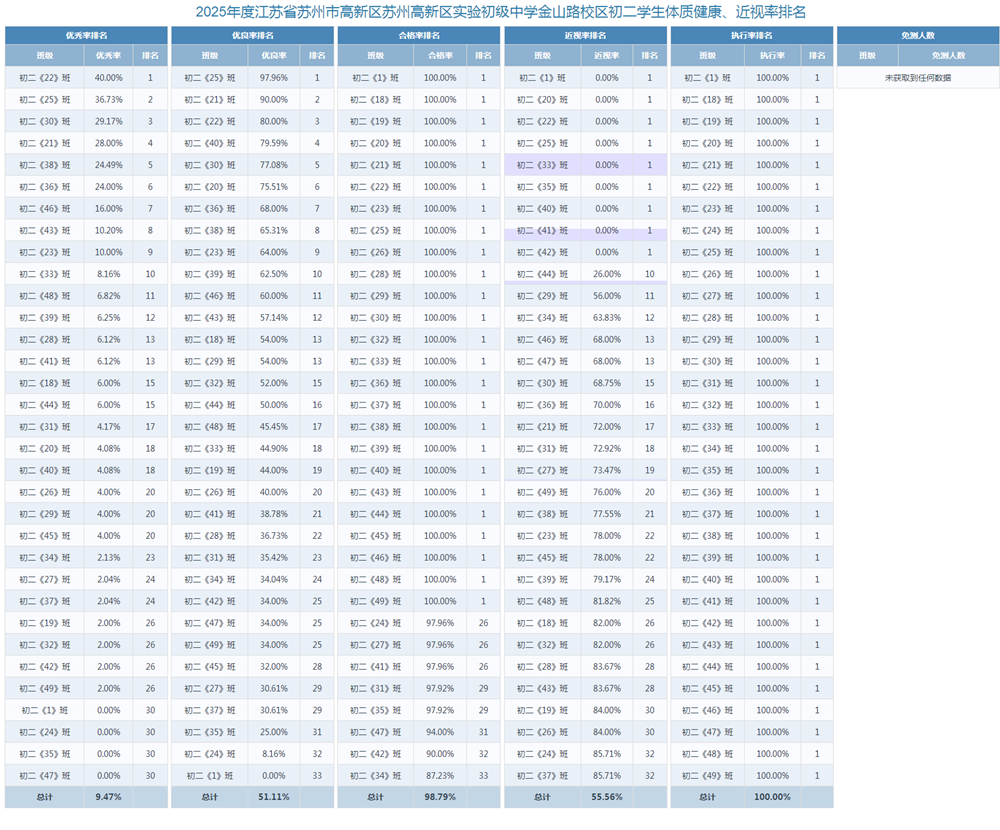Click the 近视率排名 table title
1000x830 pixels.
coord(585,35)
